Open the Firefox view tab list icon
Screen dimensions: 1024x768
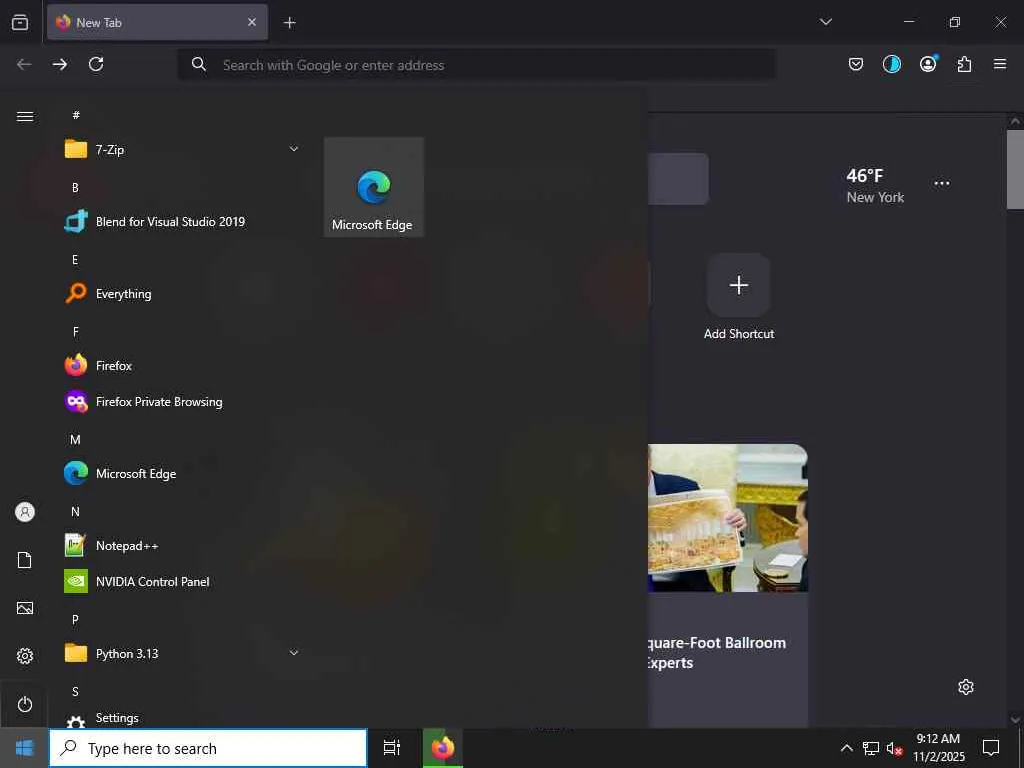20,22
